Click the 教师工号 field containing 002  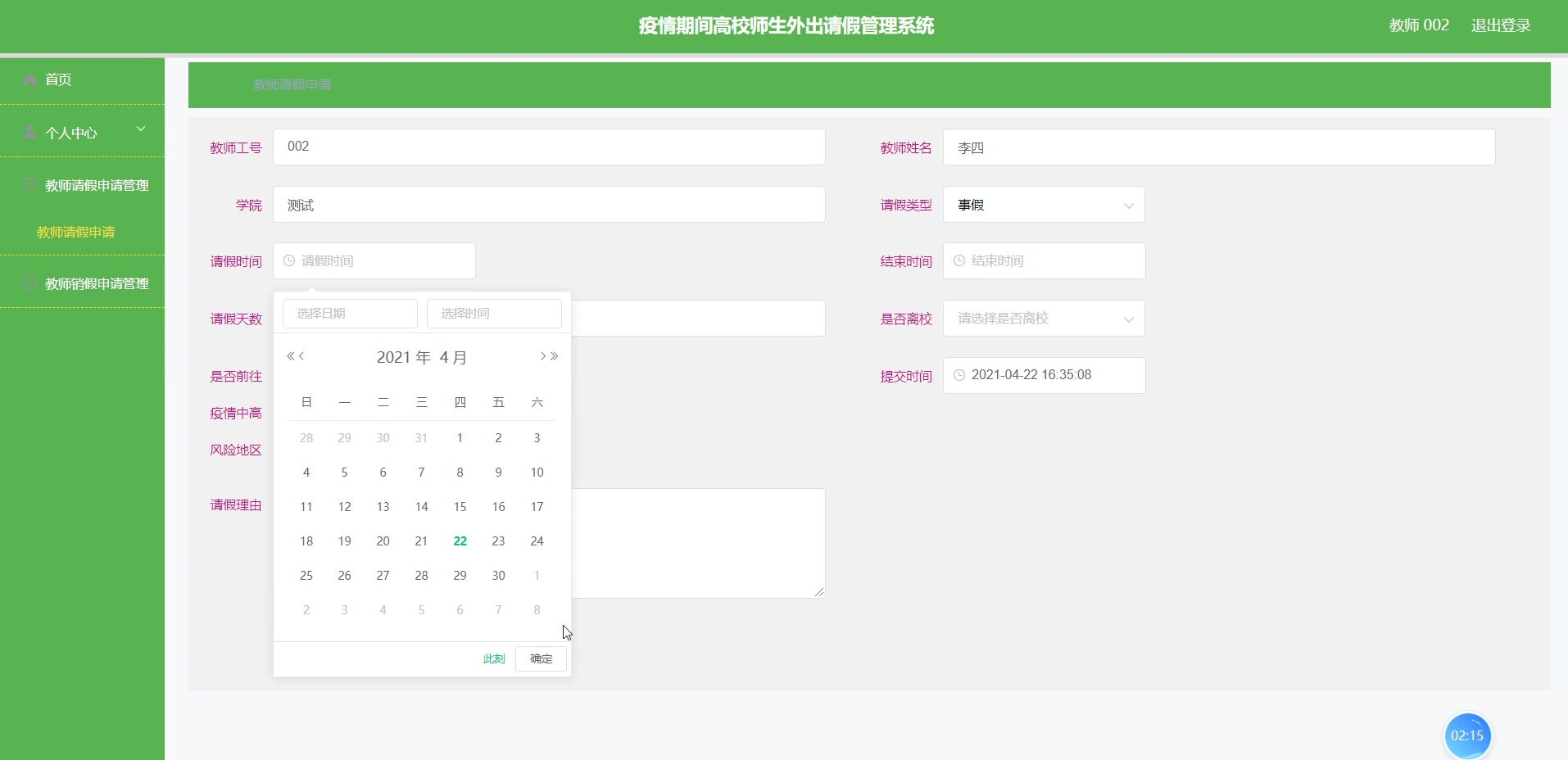549,147
